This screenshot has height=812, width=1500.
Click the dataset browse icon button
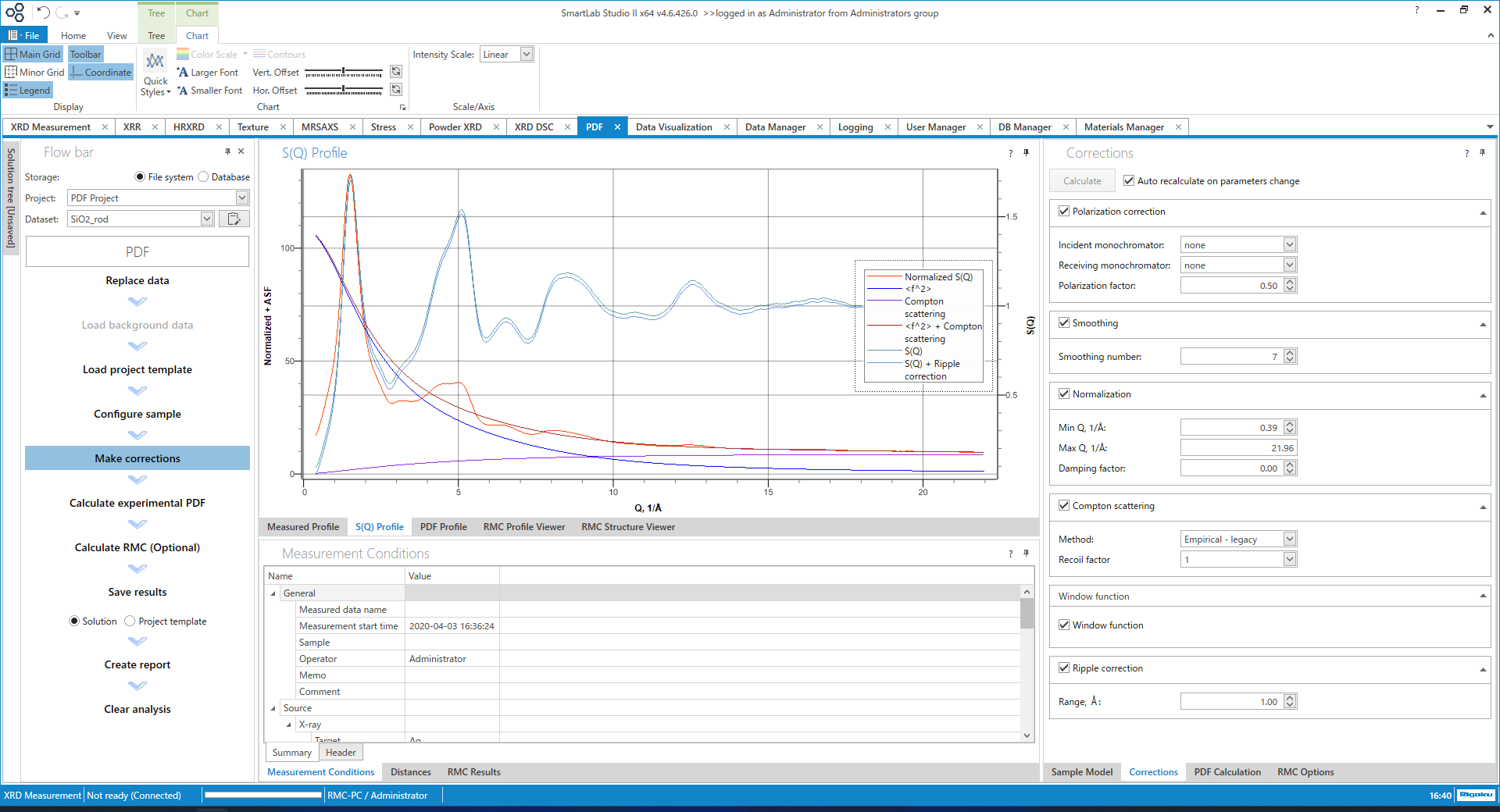pyautogui.click(x=234, y=219)
